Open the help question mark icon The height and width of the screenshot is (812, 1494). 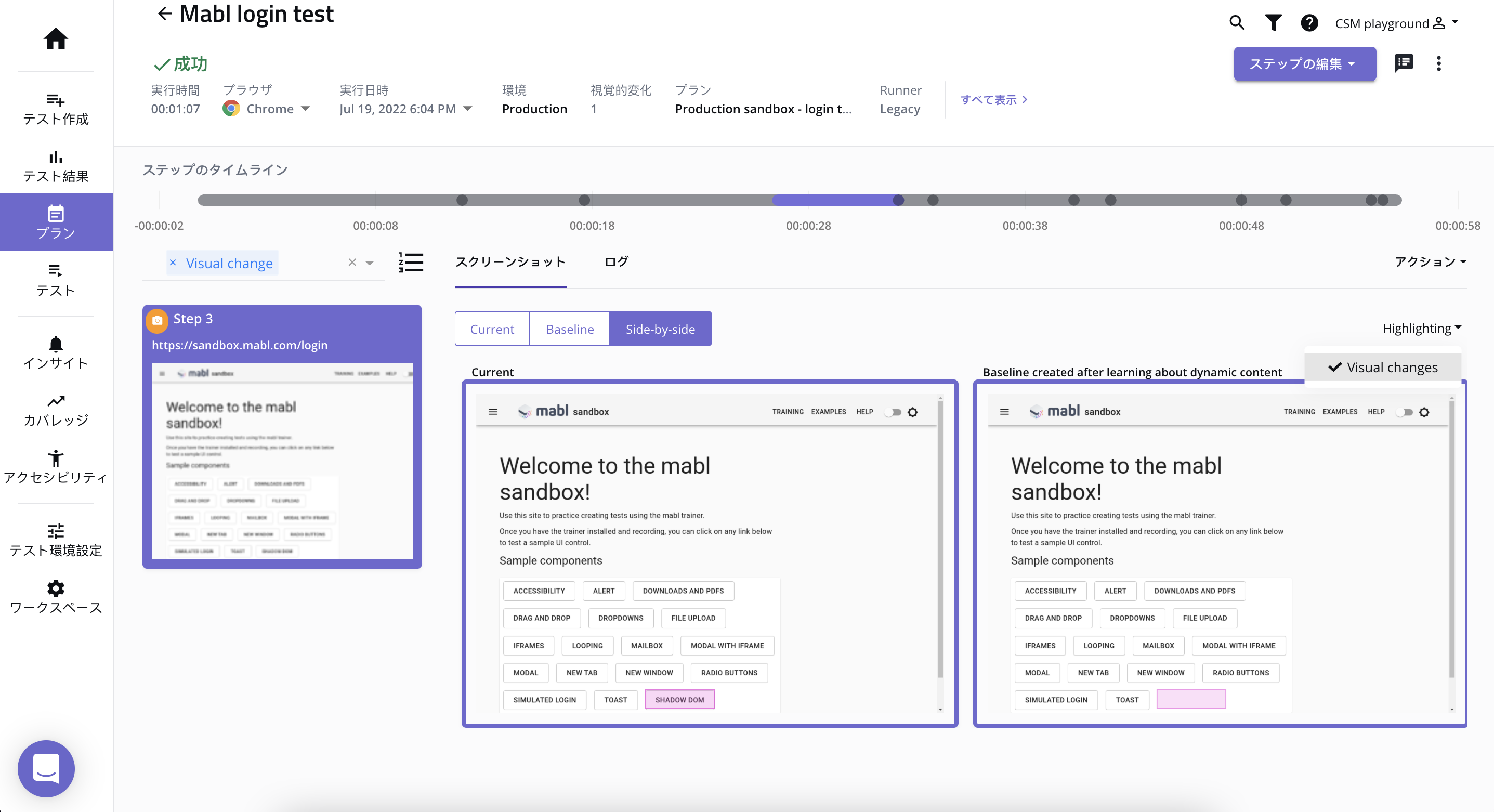tap(1309, 23)
